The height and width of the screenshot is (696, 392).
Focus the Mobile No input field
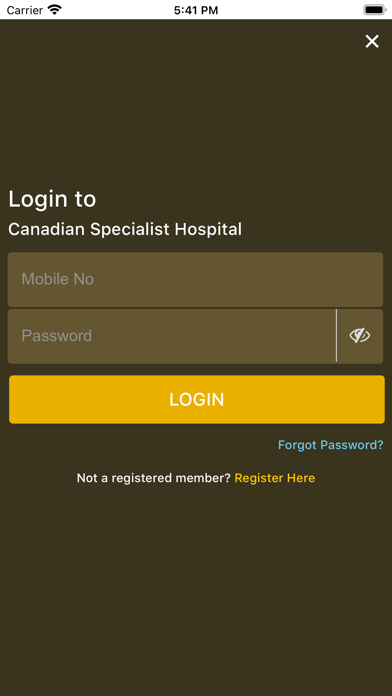pos(195,279)
